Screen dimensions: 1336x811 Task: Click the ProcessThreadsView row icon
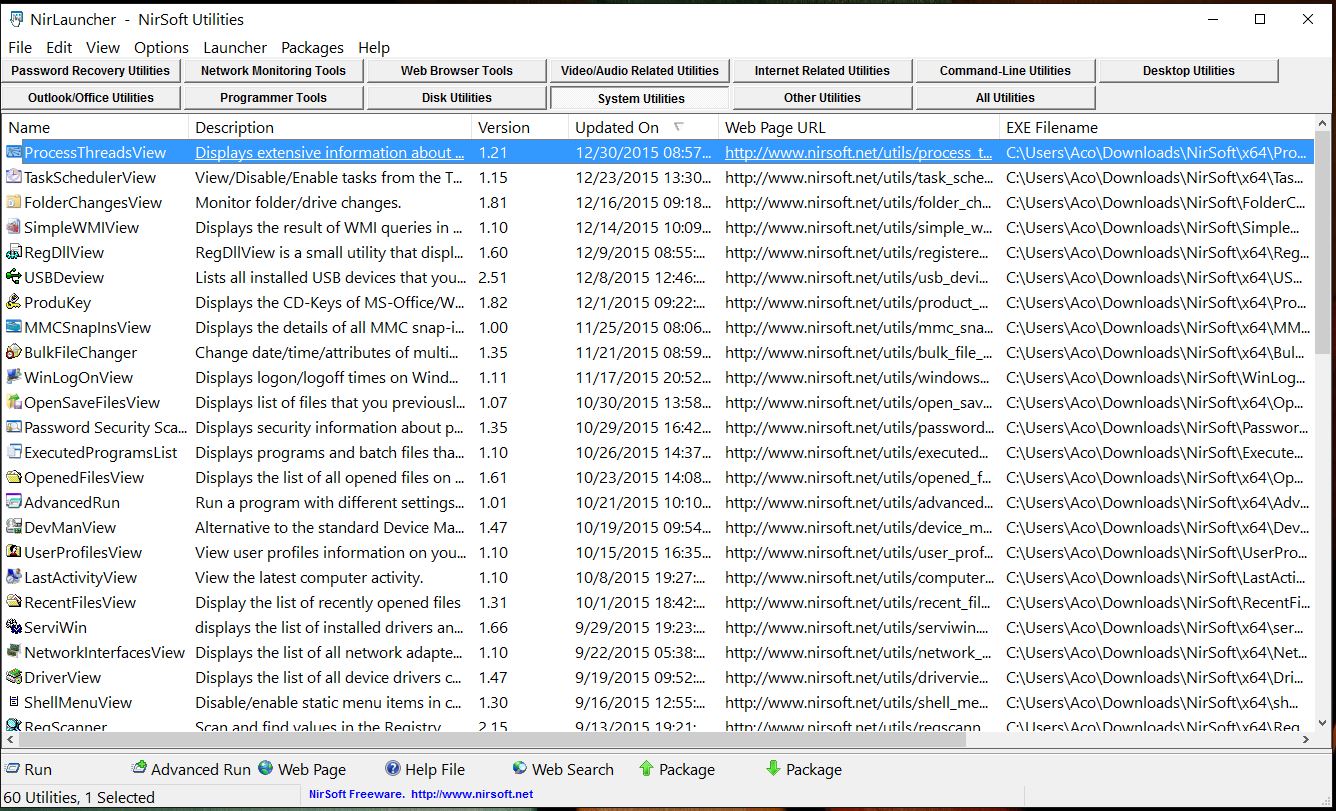(14, 152)
